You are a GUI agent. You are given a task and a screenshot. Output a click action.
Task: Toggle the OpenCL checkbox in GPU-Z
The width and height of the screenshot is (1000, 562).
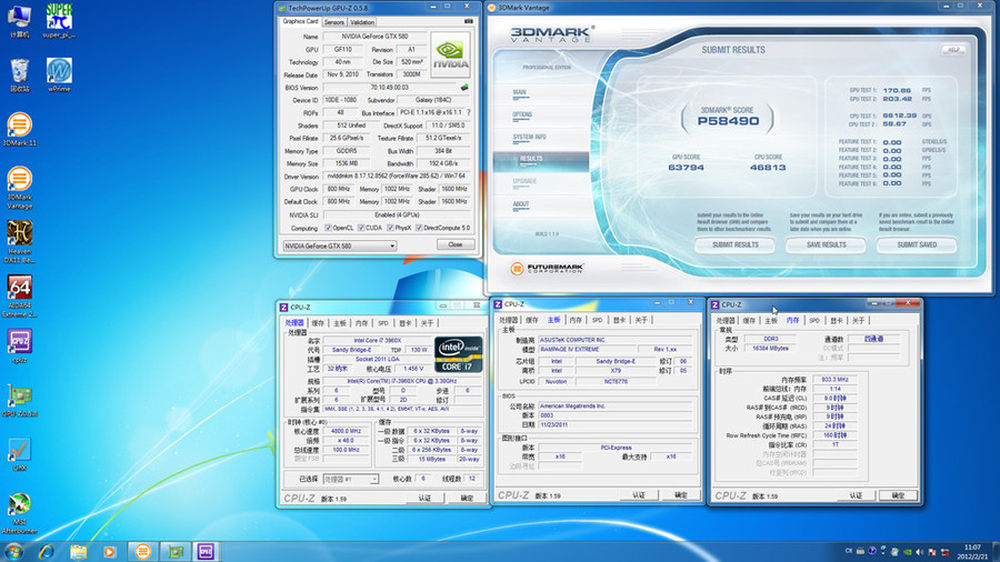[328, 228]
